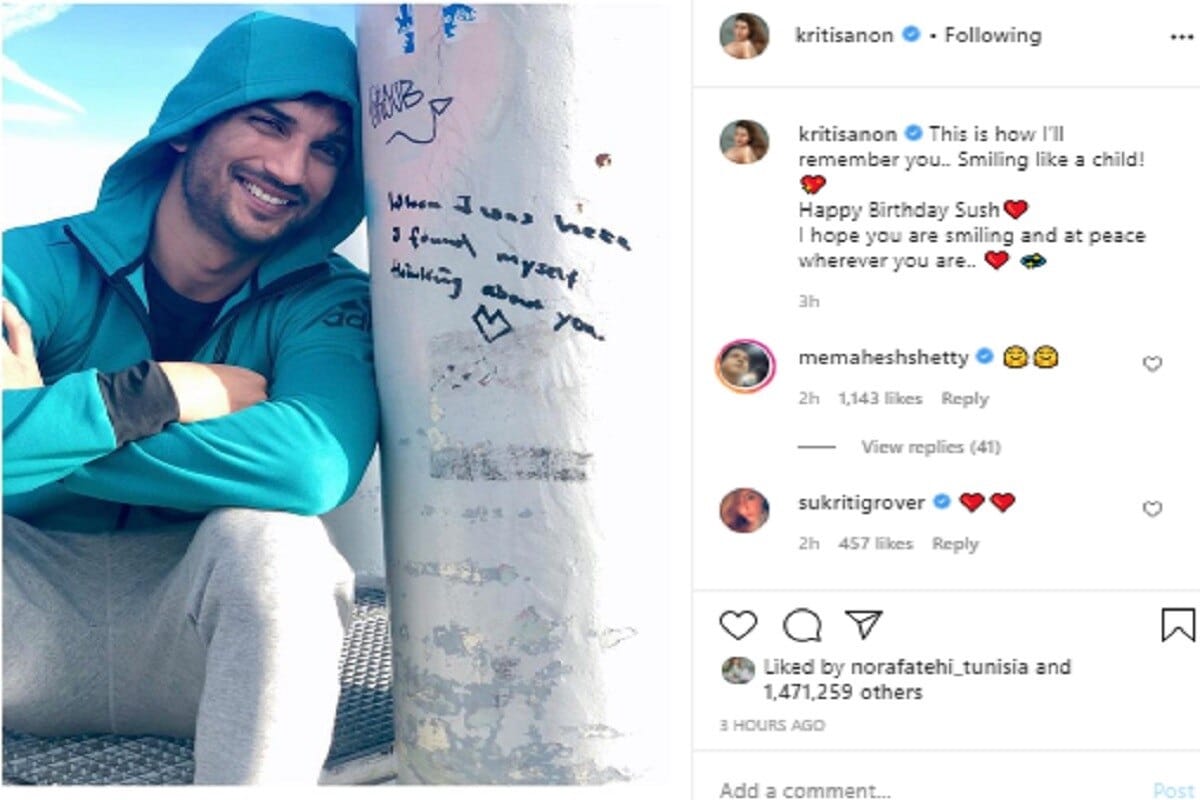Reply to memaheshshetty's comment

964,398
